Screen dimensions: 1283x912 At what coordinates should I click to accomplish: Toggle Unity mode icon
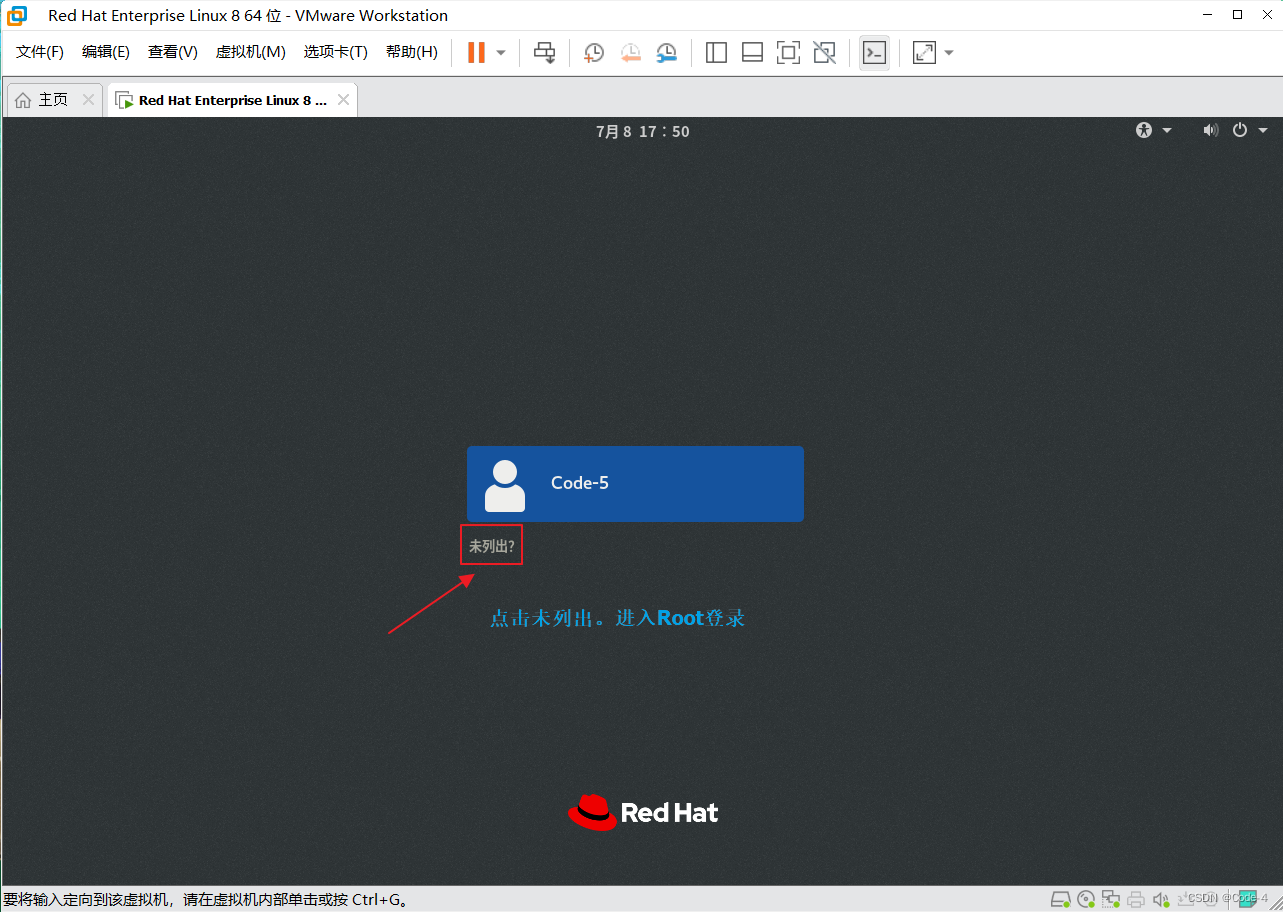[824, 52]
